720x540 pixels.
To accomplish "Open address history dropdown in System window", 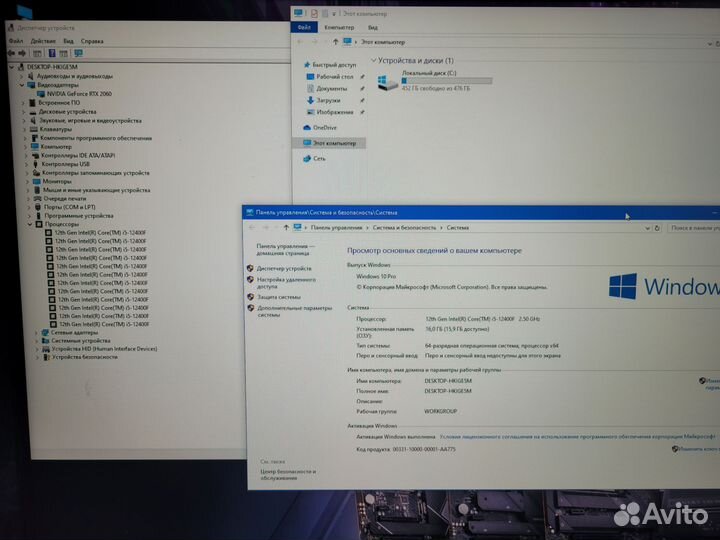I will point(647,228).
